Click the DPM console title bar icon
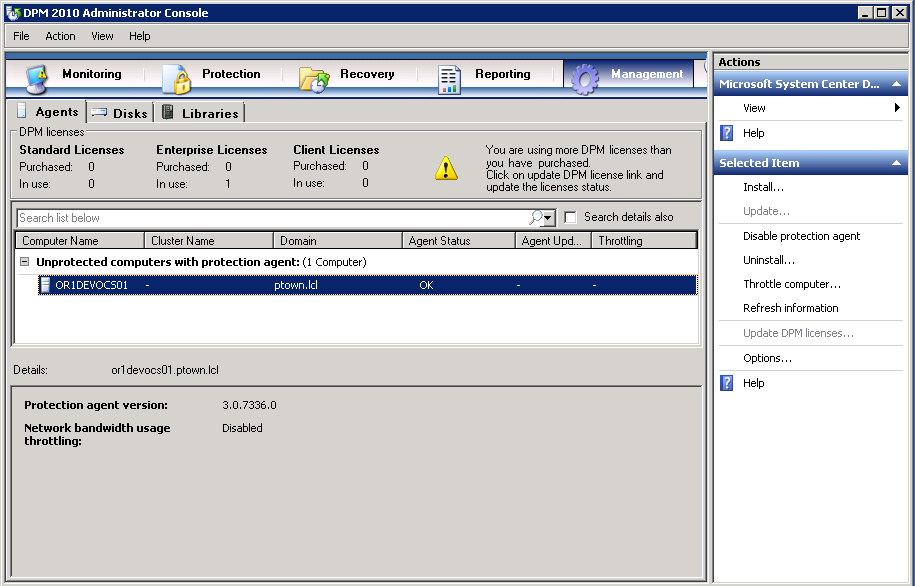 click(x=13, y=13)
